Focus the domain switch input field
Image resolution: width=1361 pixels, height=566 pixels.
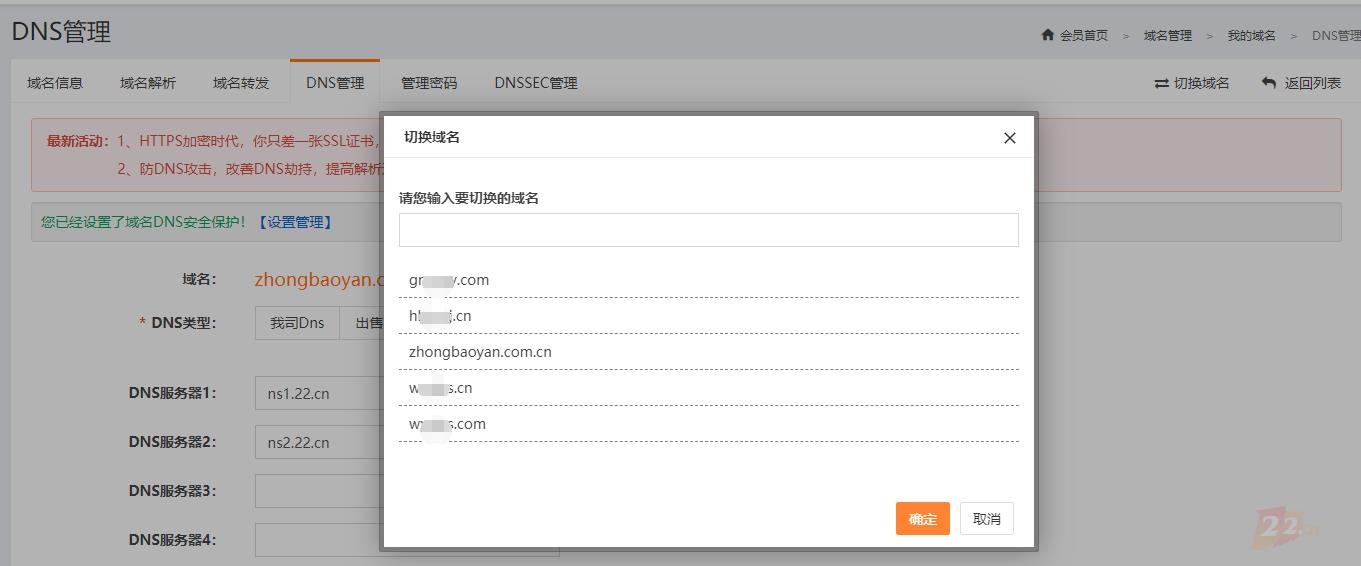click(x=709, y=230)
